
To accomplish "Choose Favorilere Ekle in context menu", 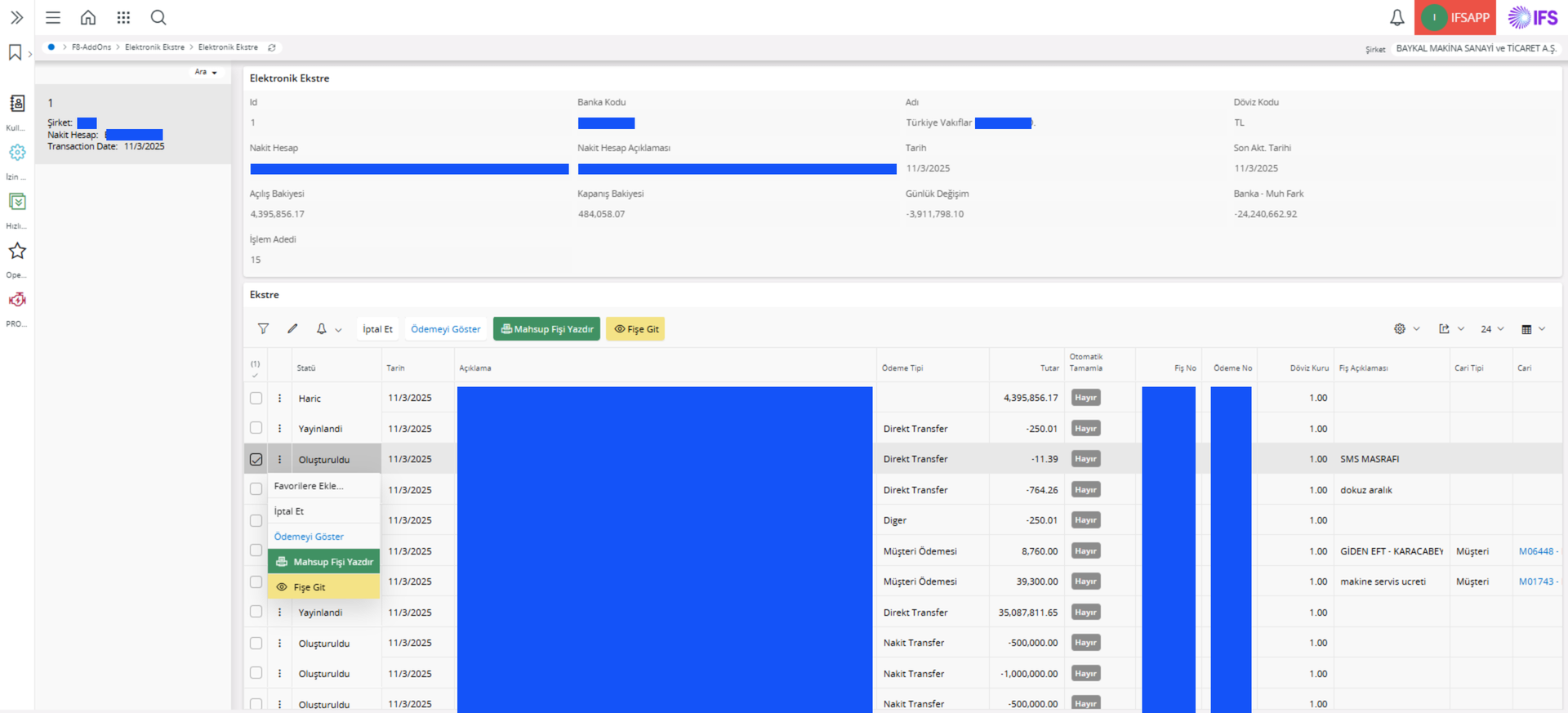I will [x=309, y=486].
